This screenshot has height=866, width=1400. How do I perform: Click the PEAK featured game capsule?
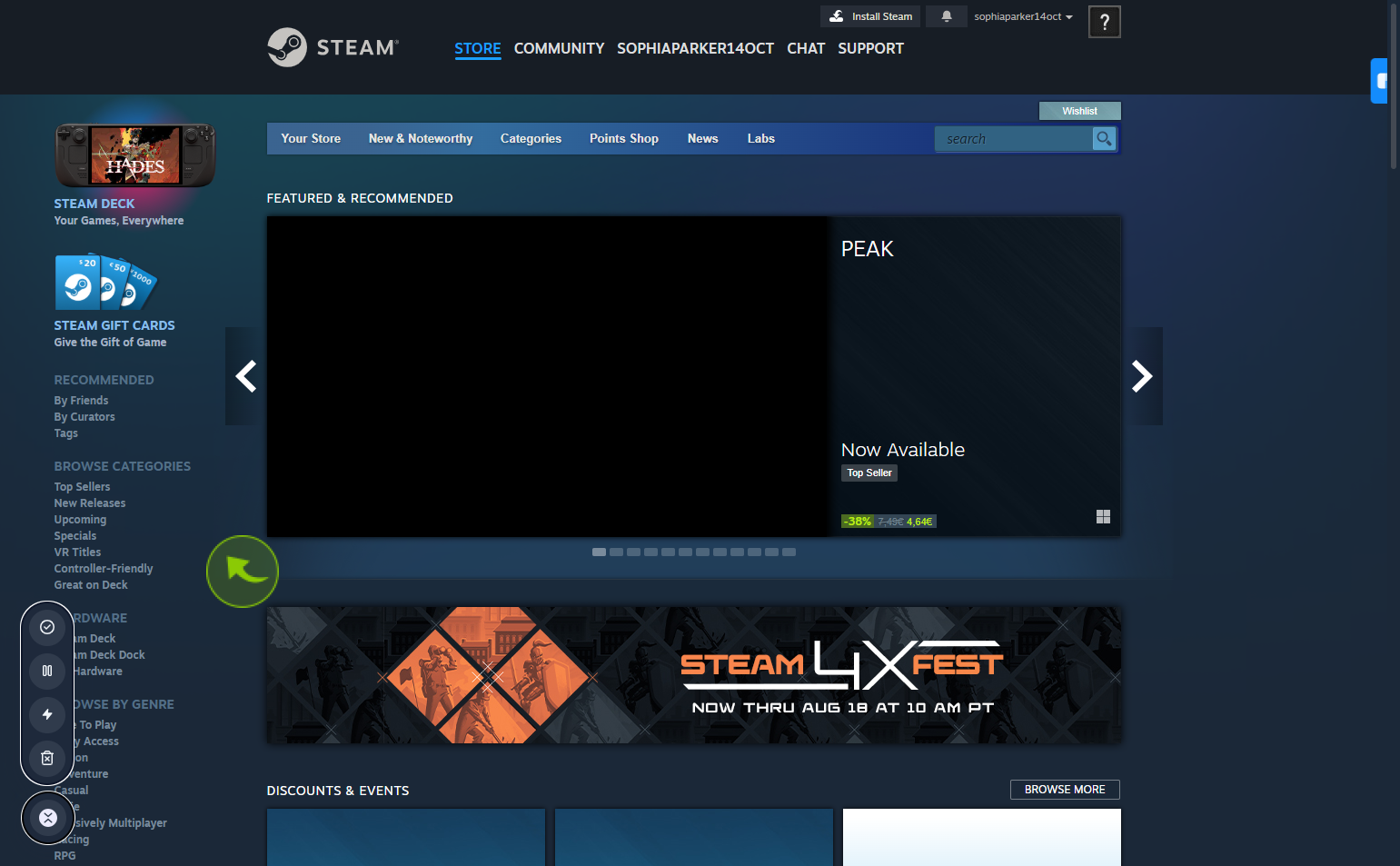693,376
